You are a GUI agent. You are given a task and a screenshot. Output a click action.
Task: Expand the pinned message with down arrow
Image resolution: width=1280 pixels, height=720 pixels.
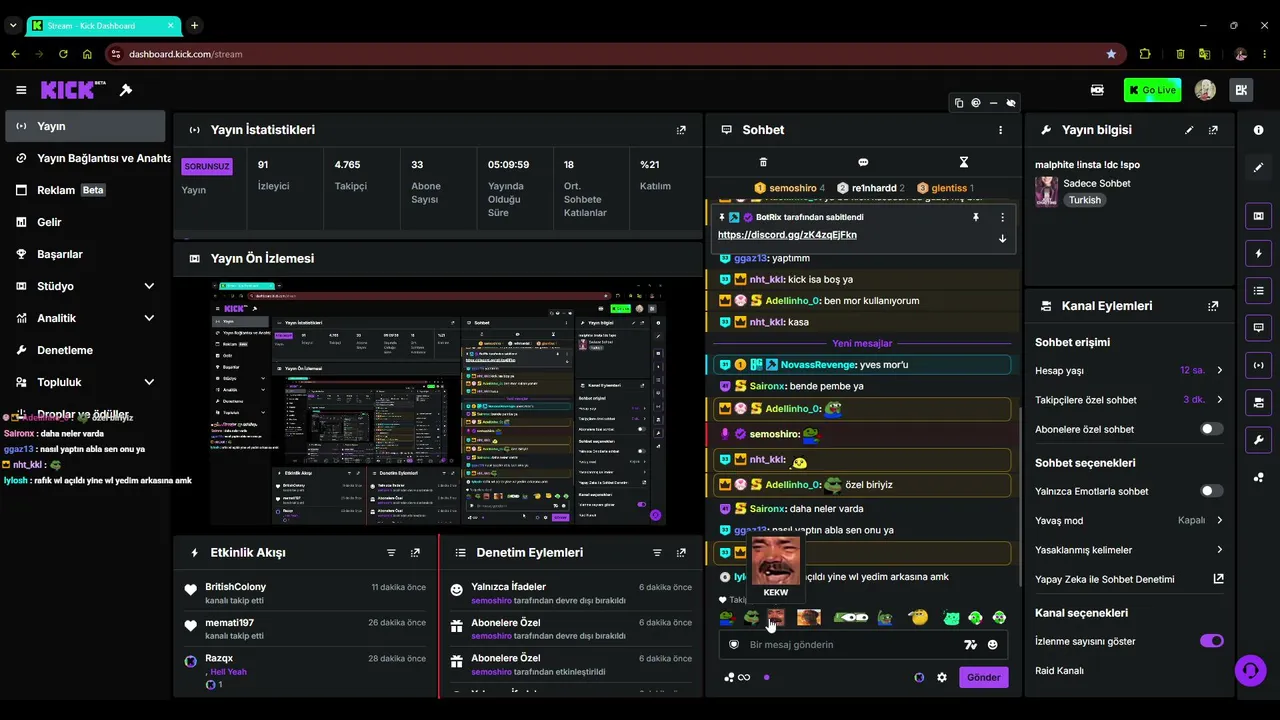tap(1002, 238)
